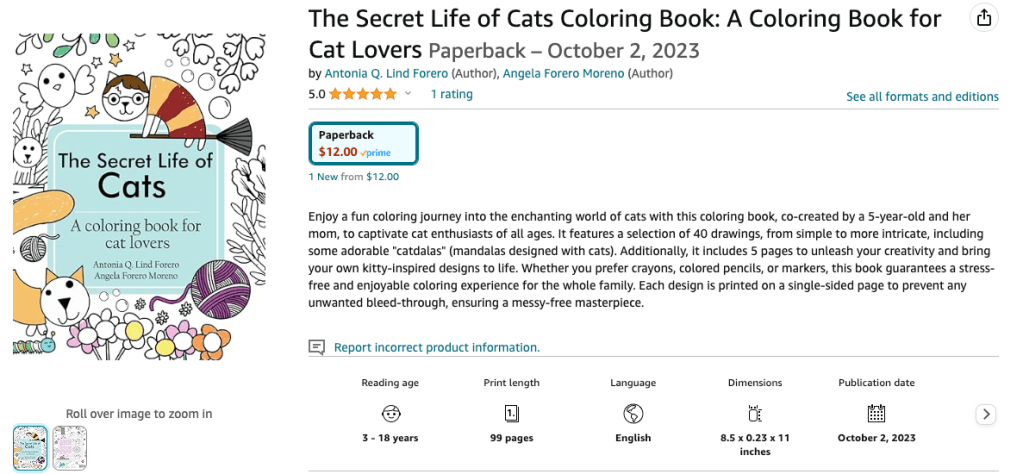
Task: Expand the rating breakdown dropdown arrow
Action: (x=408, y=95)
